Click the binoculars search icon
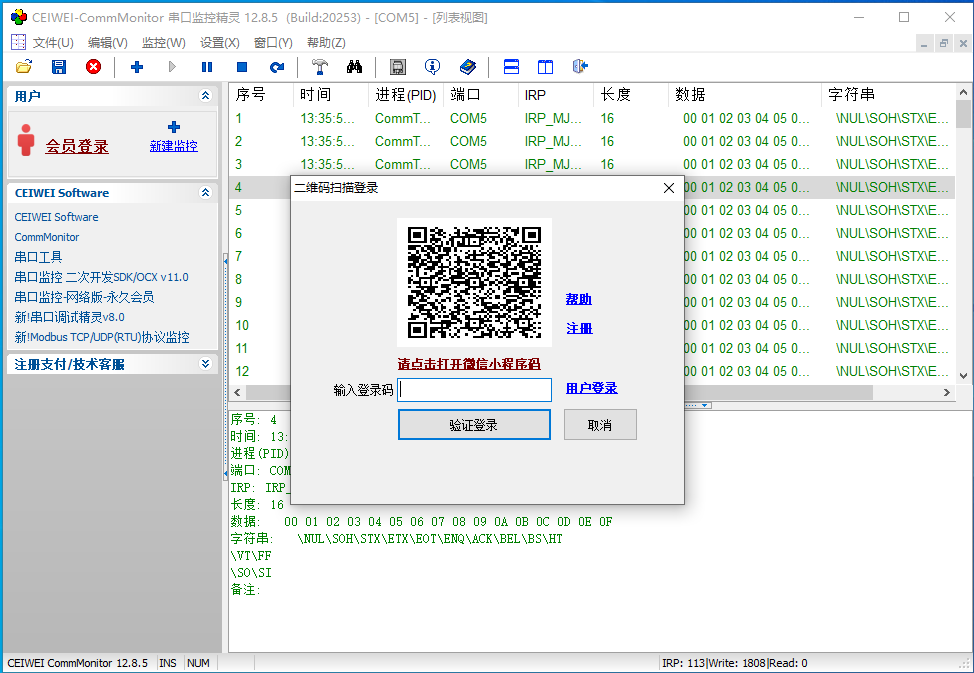The height and width of the screenshot is (673, 974). [x=354, y=67]
